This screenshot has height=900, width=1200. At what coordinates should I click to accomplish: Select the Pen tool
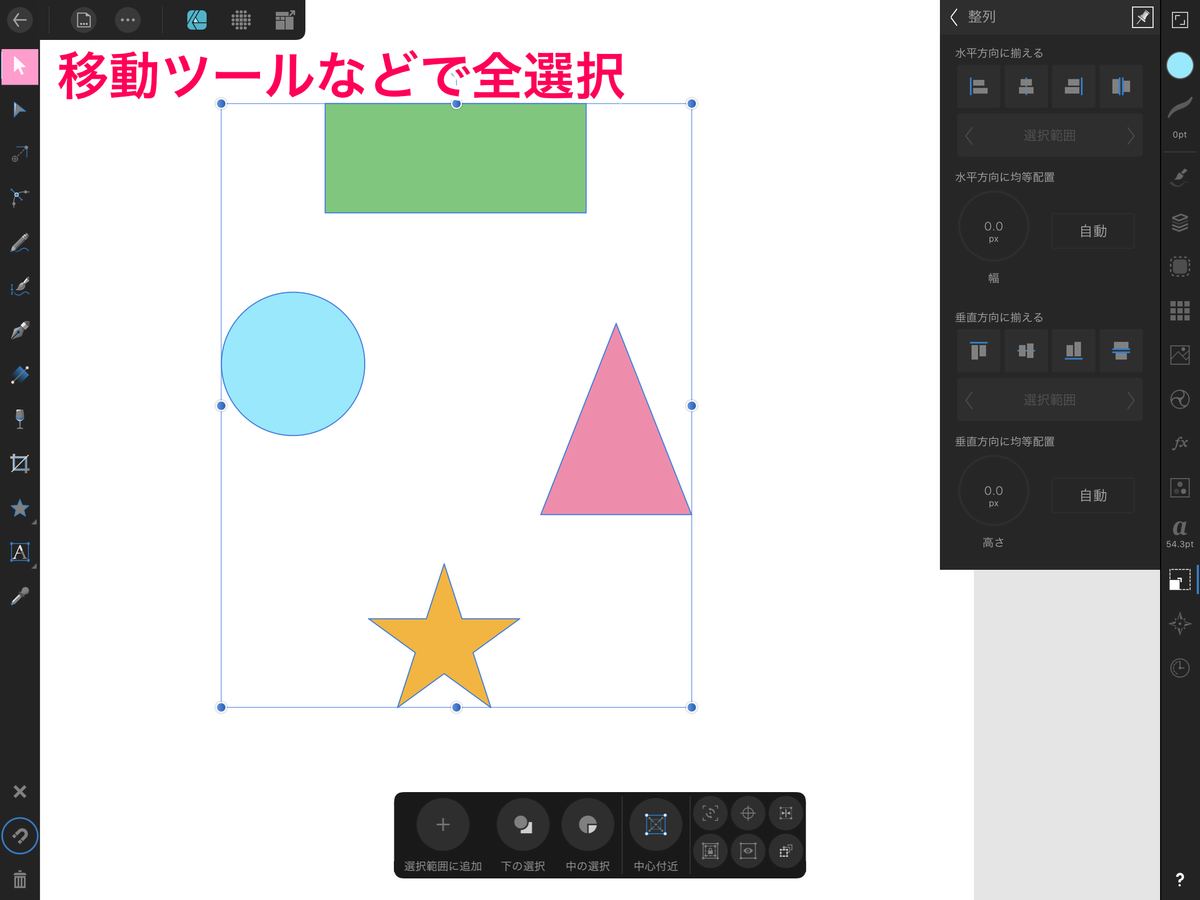(x=19, y=330)
